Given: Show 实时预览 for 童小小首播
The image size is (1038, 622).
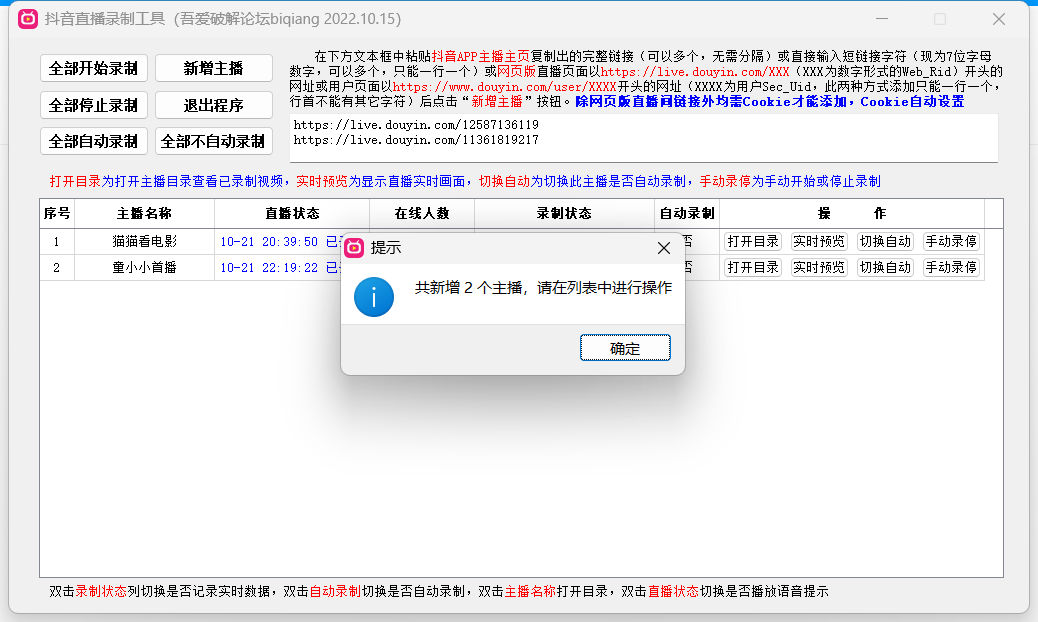Looking at the screenshot, I should coord(819,267).
